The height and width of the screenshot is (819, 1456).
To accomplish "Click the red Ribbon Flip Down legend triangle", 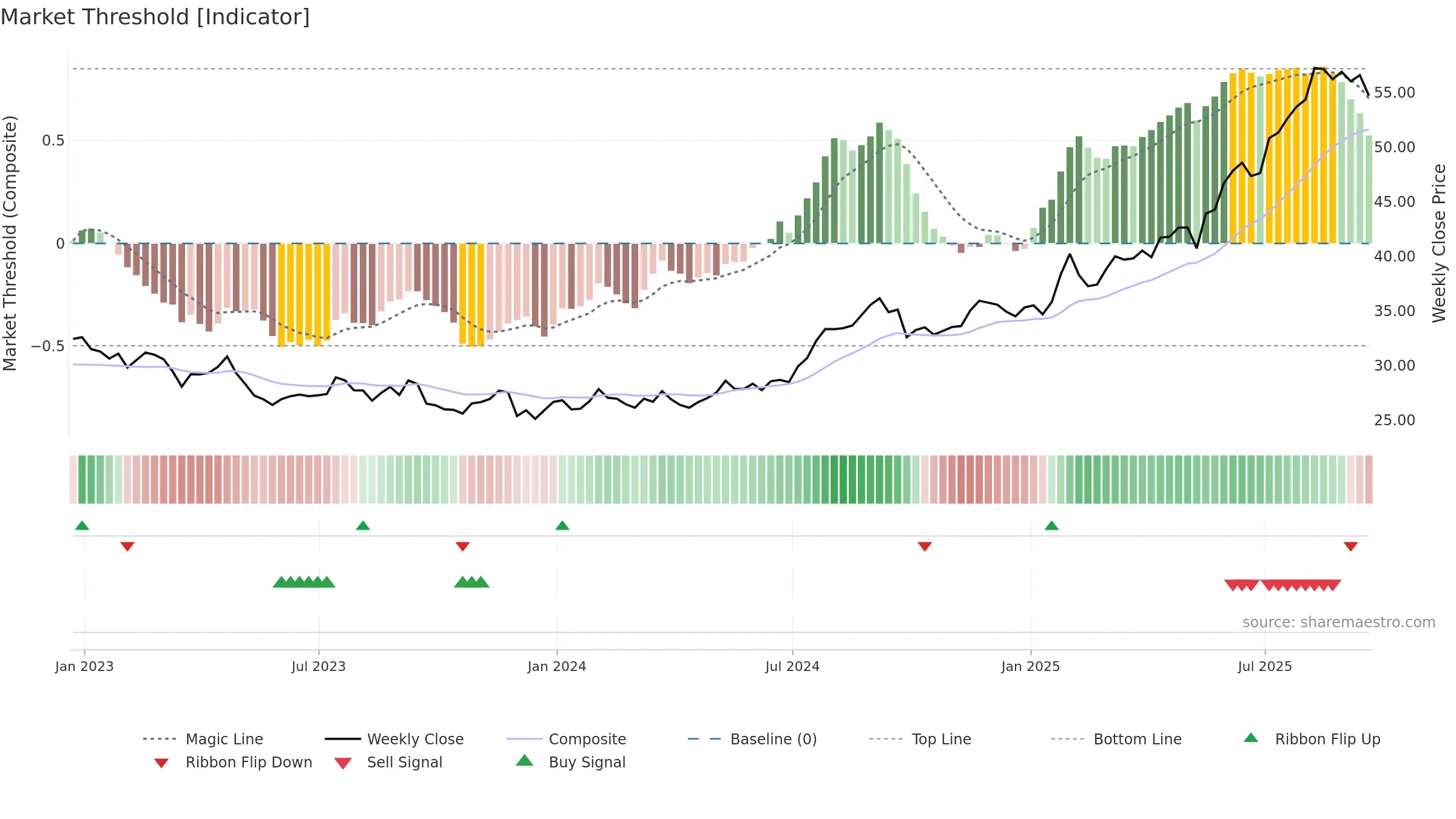I will [161, 763].
